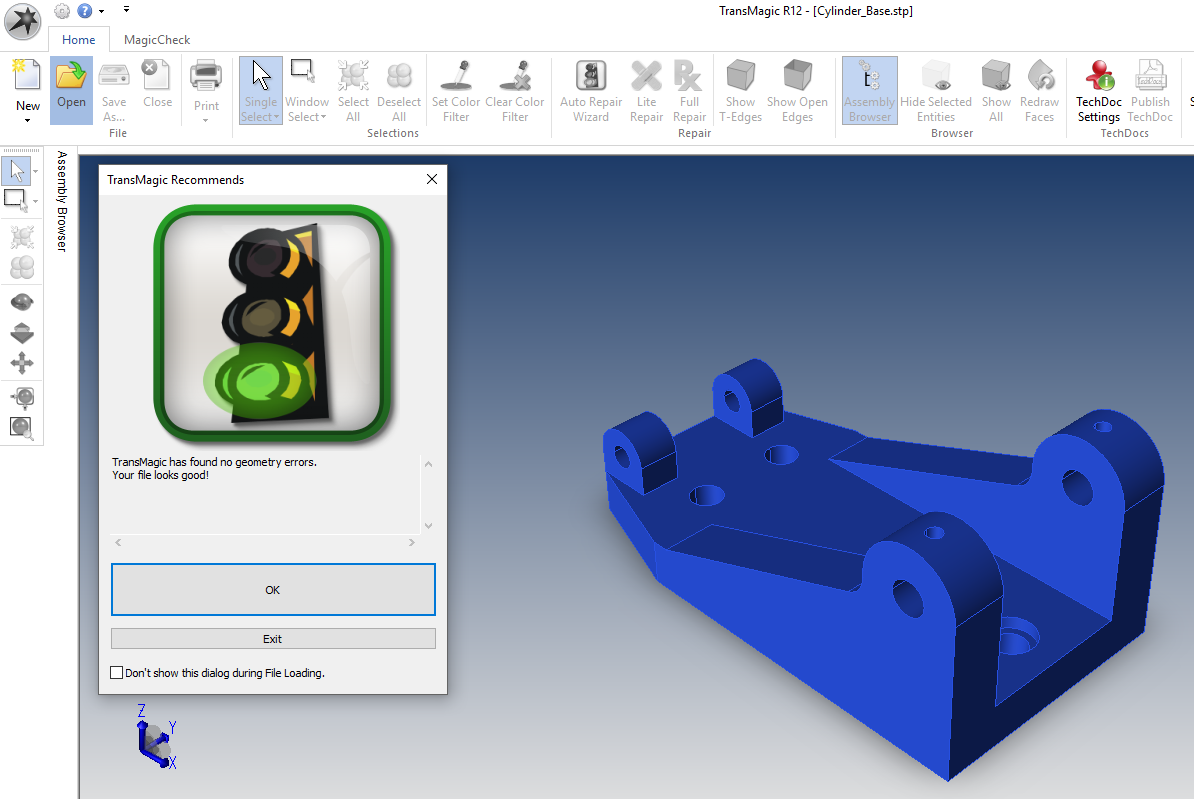Click the XYZ axis triad in viewport

pyautogui.click(x=156, y=737)
